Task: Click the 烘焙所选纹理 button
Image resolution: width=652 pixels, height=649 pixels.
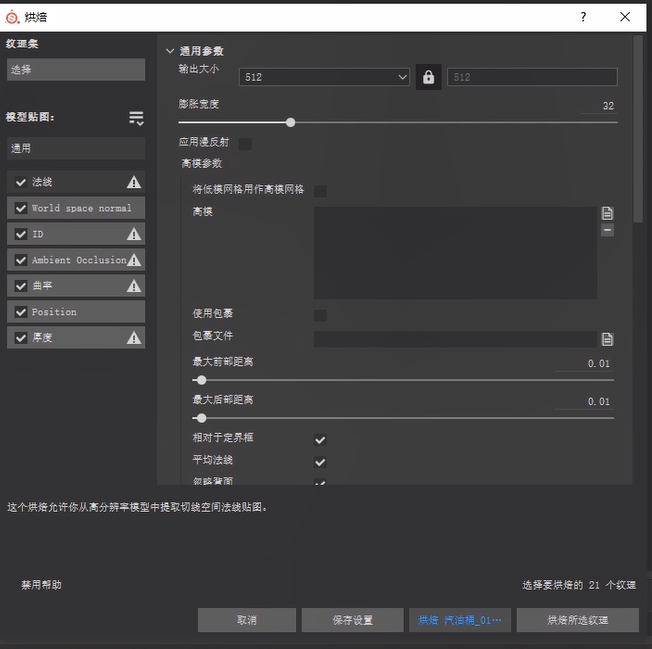Action: (x=577, y=620)
